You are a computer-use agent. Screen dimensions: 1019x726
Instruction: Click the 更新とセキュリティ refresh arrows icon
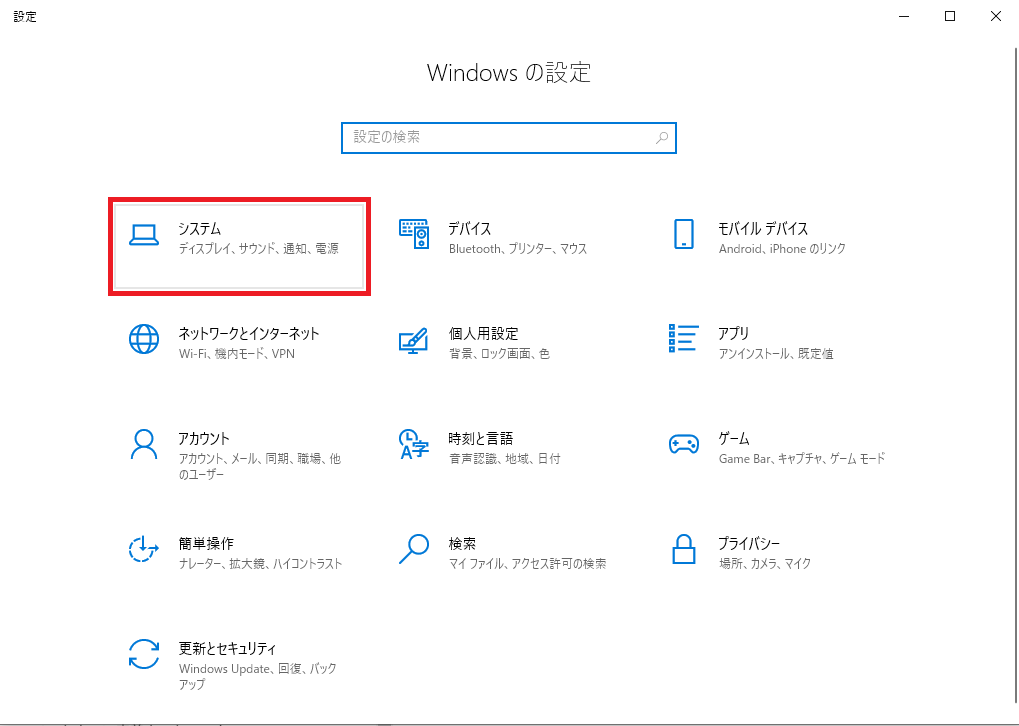(x=144, y=654)
